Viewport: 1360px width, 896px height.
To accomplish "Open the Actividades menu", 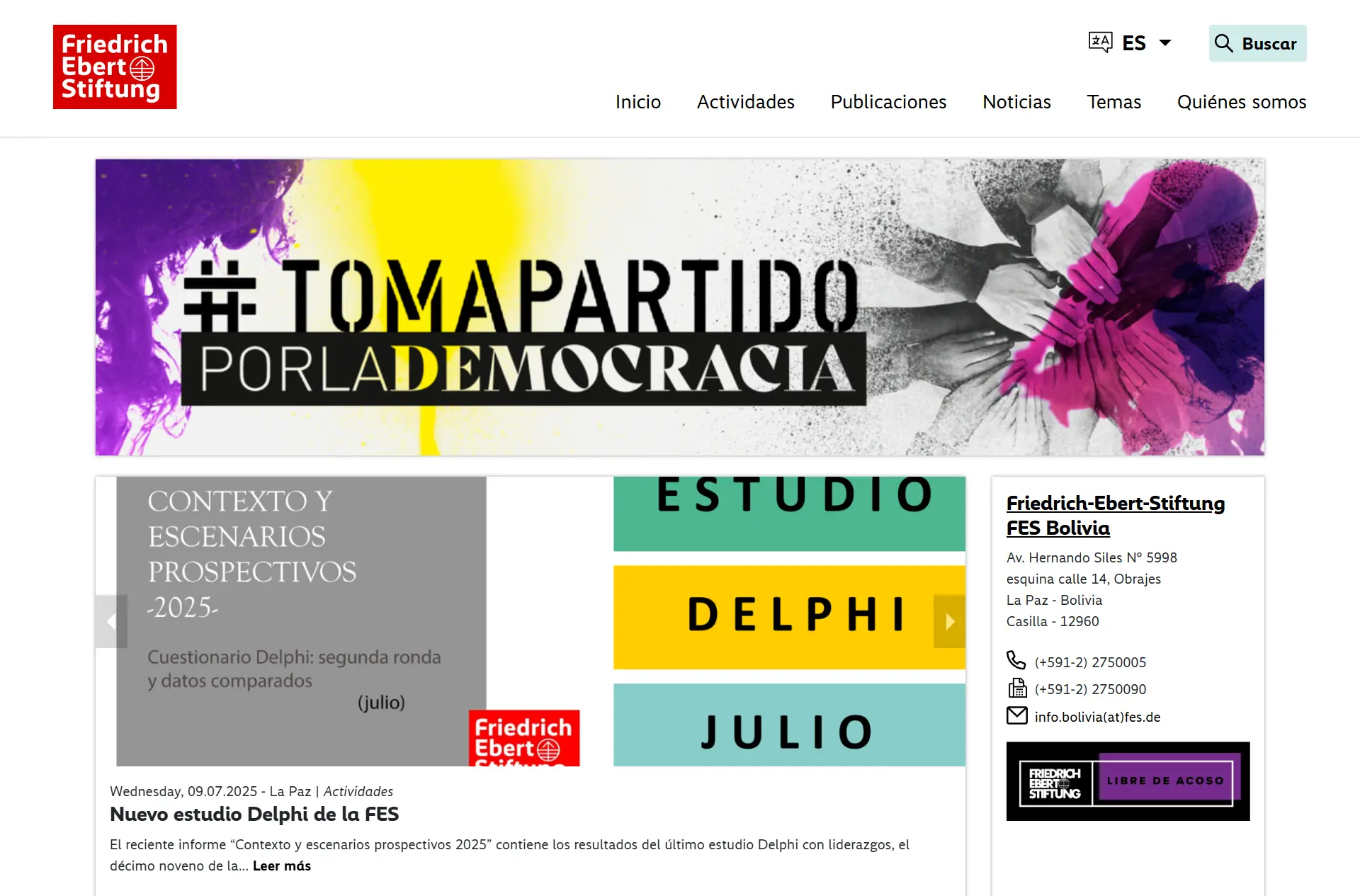I will pos(745,102).
